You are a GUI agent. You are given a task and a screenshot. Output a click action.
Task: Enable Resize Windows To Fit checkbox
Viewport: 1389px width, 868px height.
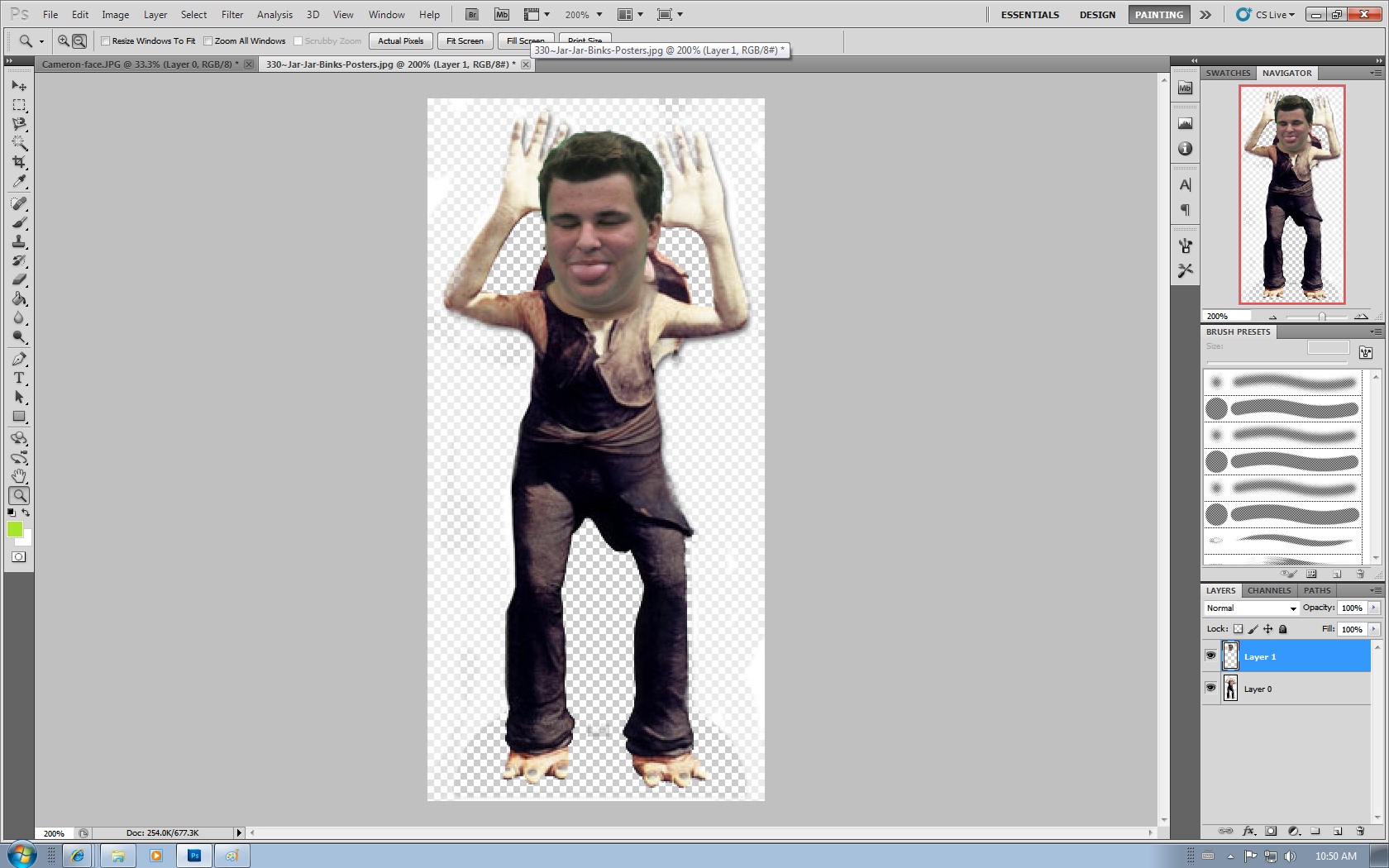[106, 41]
